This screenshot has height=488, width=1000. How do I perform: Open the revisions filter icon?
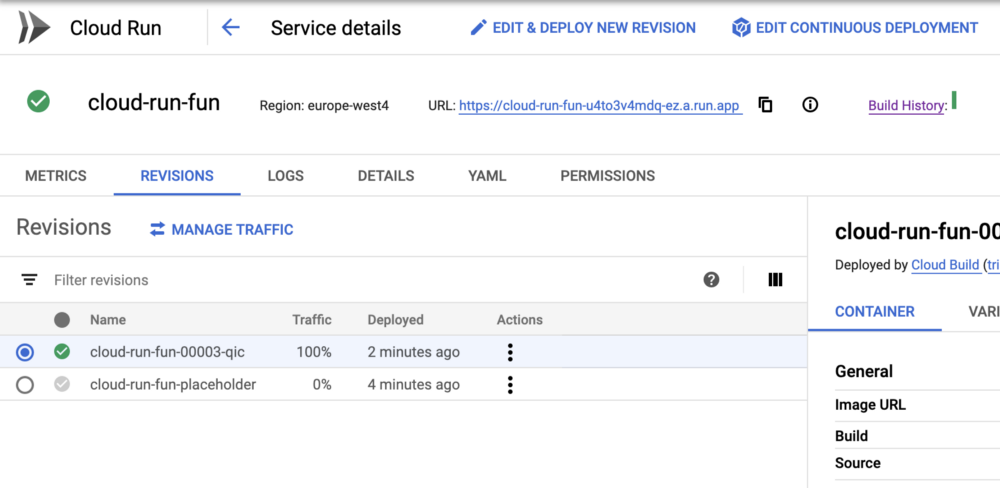30,280
